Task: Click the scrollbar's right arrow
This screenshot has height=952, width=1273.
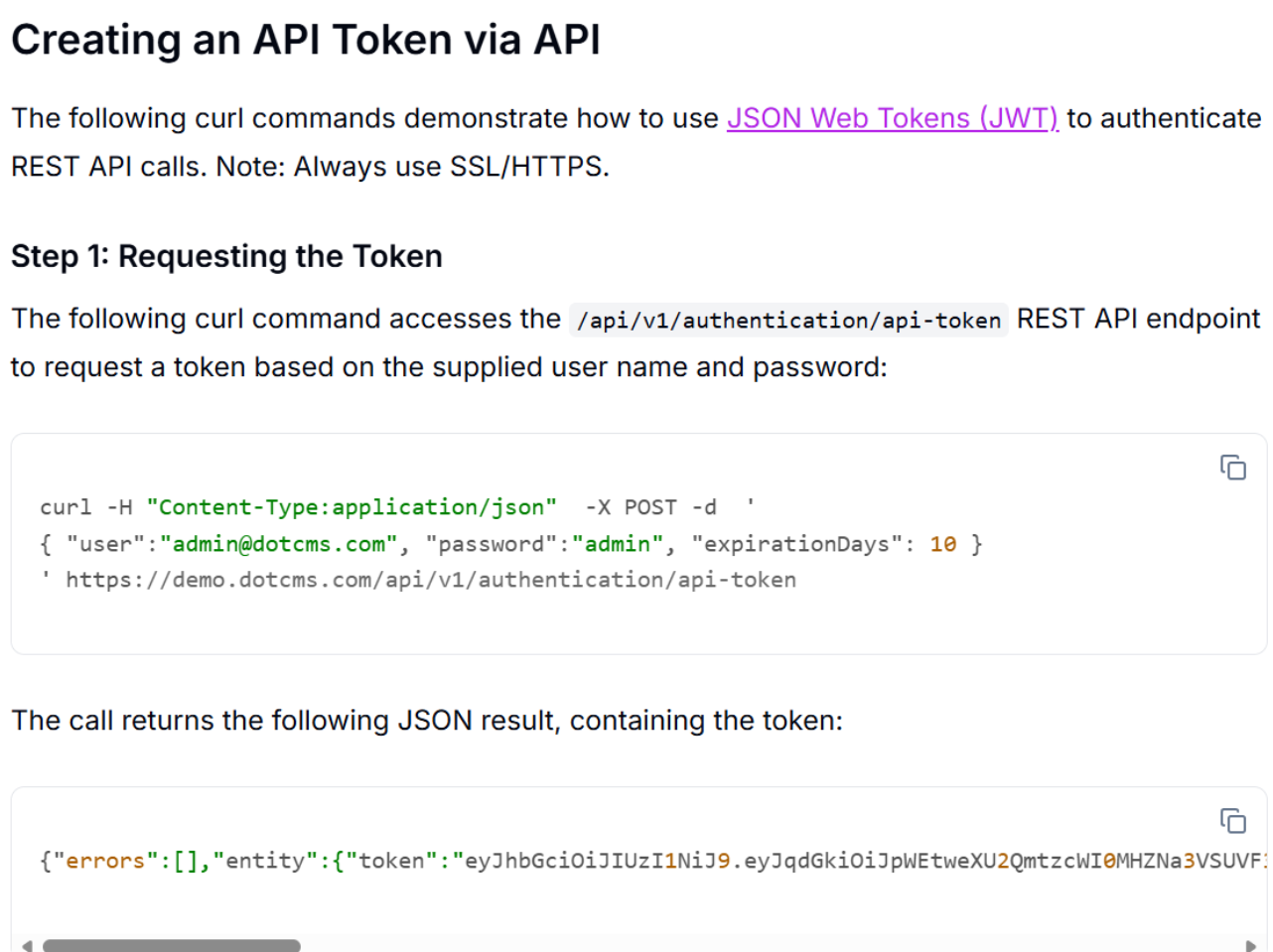Action: pos(1251,945)
